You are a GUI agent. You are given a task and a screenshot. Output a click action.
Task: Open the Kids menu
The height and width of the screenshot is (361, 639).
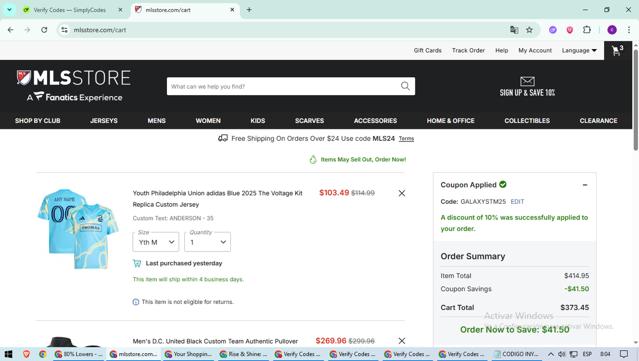258,121
